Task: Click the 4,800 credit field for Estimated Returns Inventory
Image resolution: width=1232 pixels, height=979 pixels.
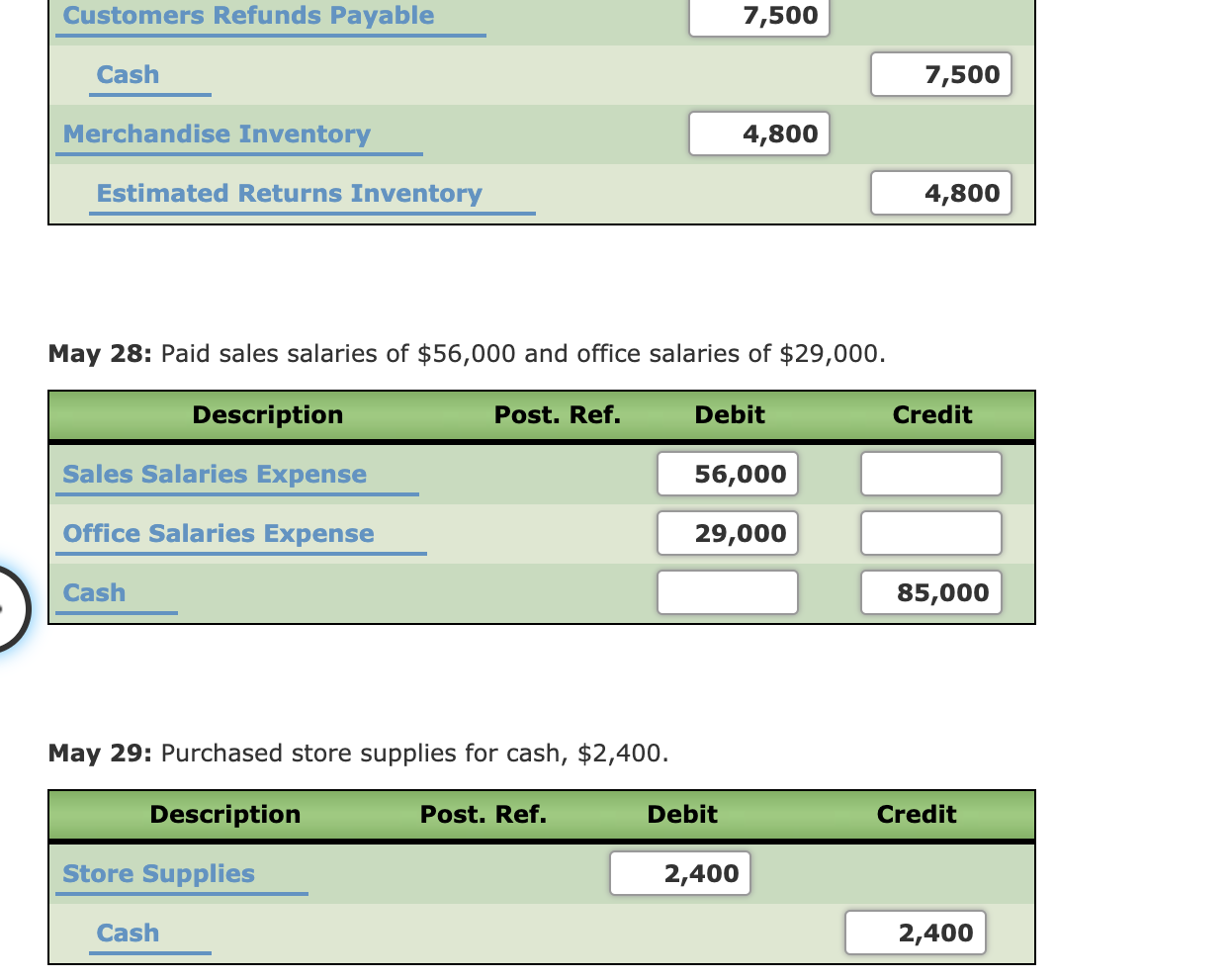Action: pos(940,193)
